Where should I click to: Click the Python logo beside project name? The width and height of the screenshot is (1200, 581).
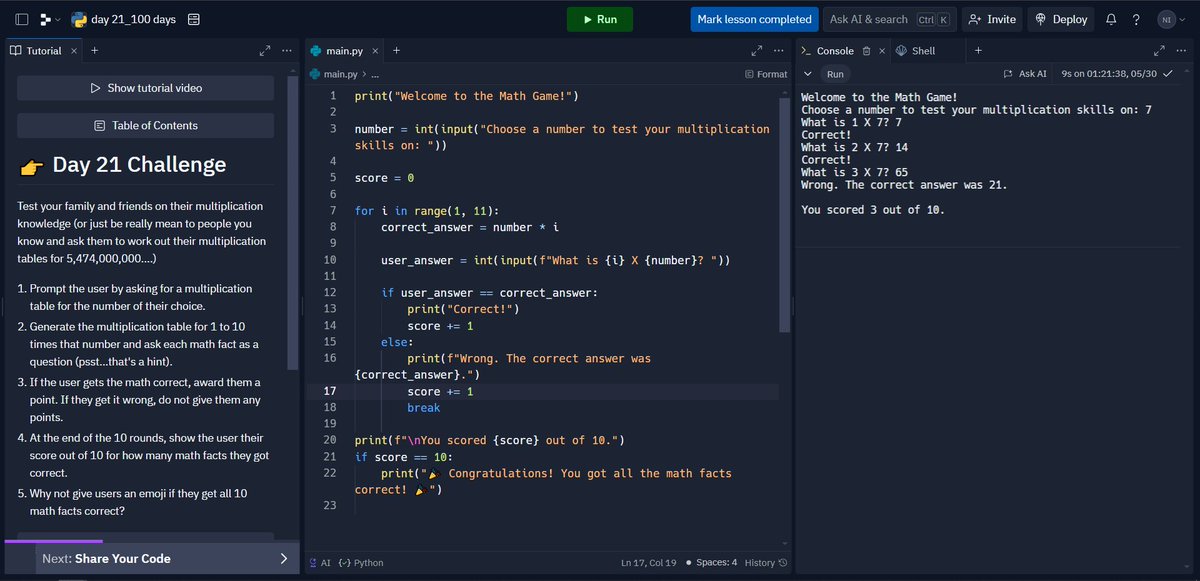point(78,19)
